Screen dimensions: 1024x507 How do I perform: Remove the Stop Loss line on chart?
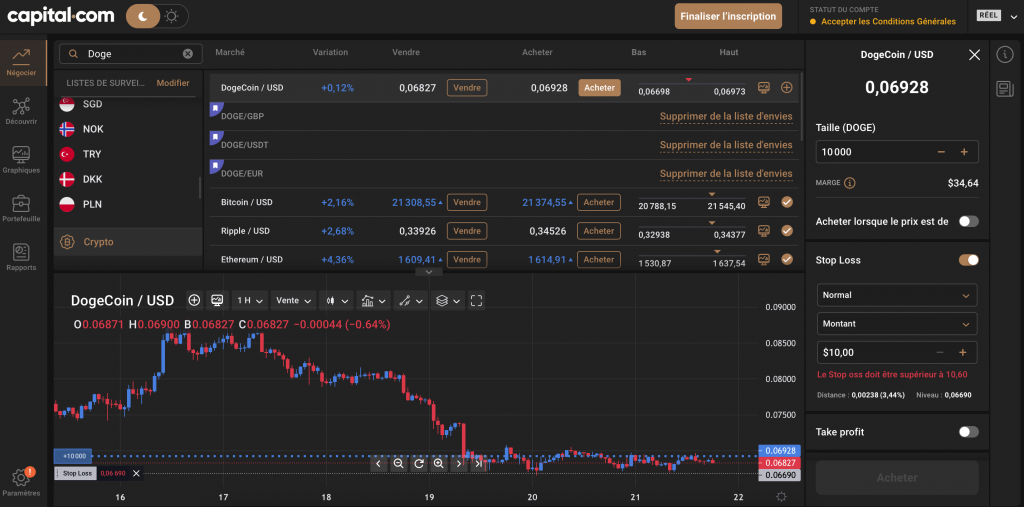click(x=136, y=473)
